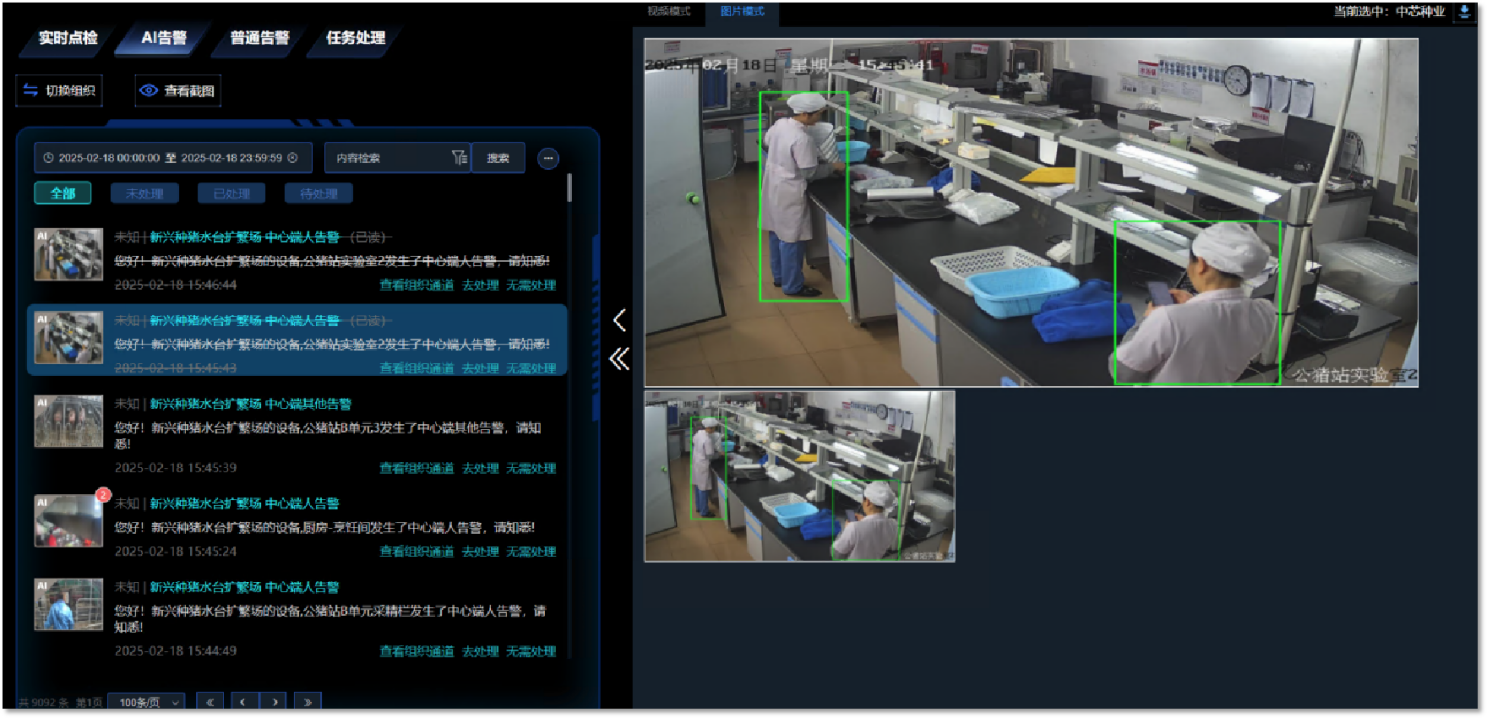Click 查看组织通道 on 15:45:39 alert
Screen dimensions: 1487x718
417,468
